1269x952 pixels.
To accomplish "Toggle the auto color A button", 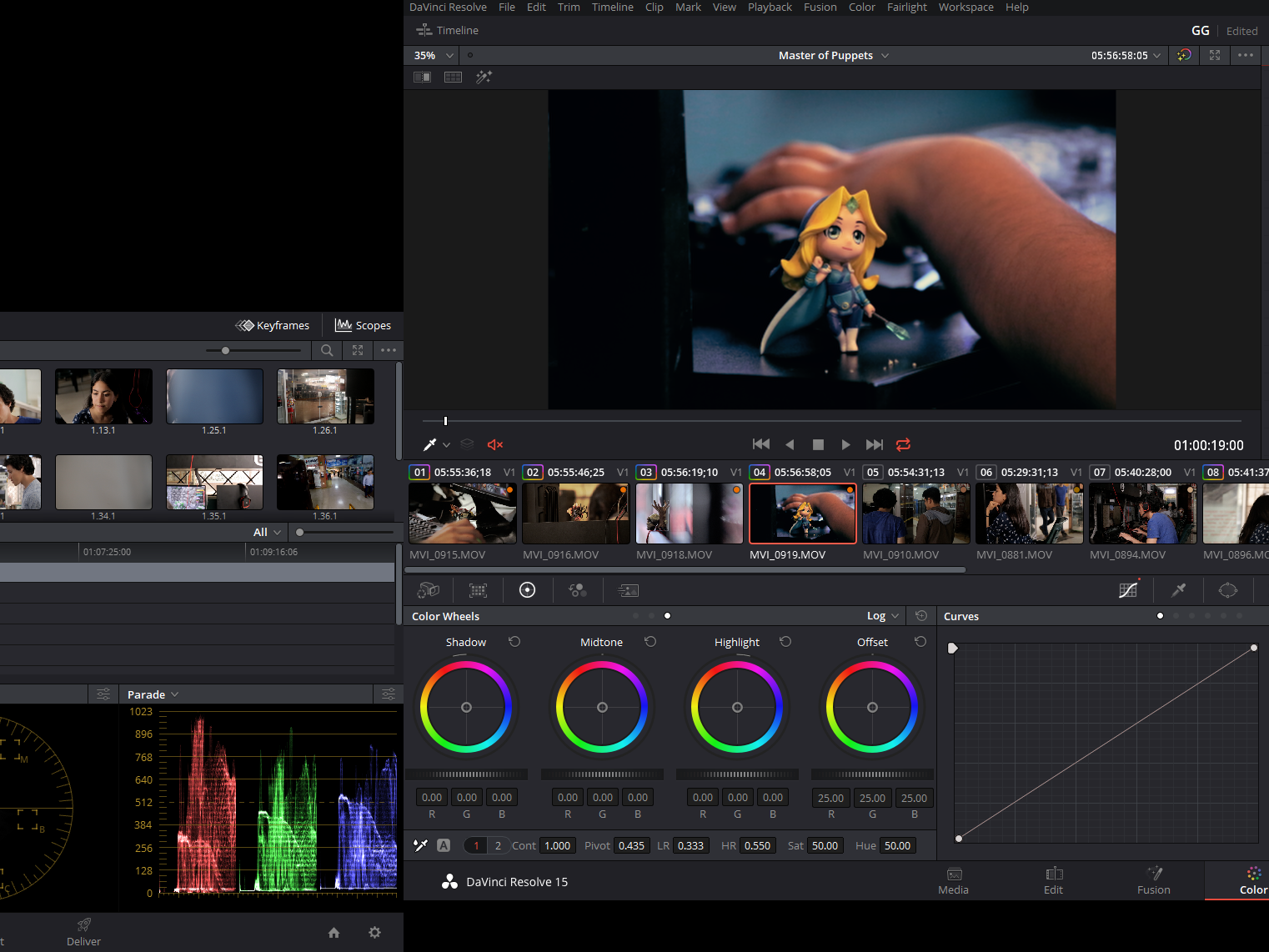I will click(x=444, y=845).
